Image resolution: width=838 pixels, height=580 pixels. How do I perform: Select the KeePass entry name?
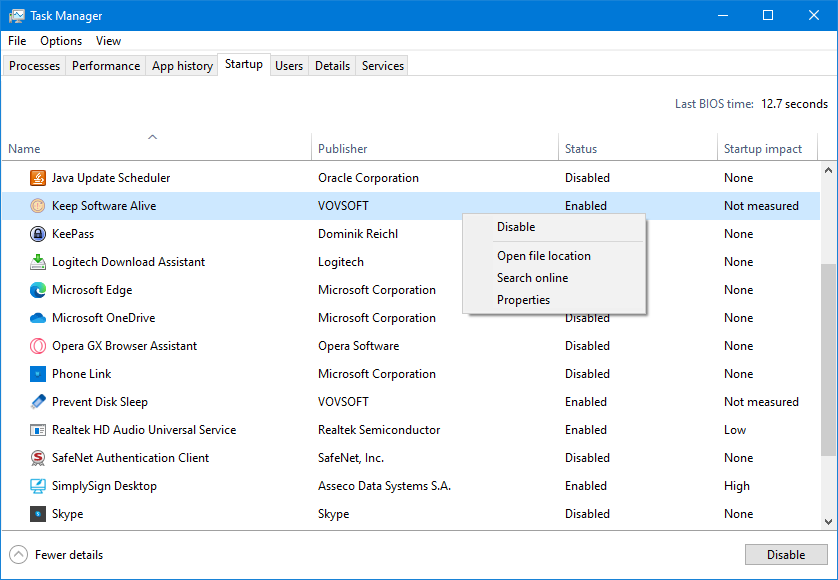pos(73,234)
